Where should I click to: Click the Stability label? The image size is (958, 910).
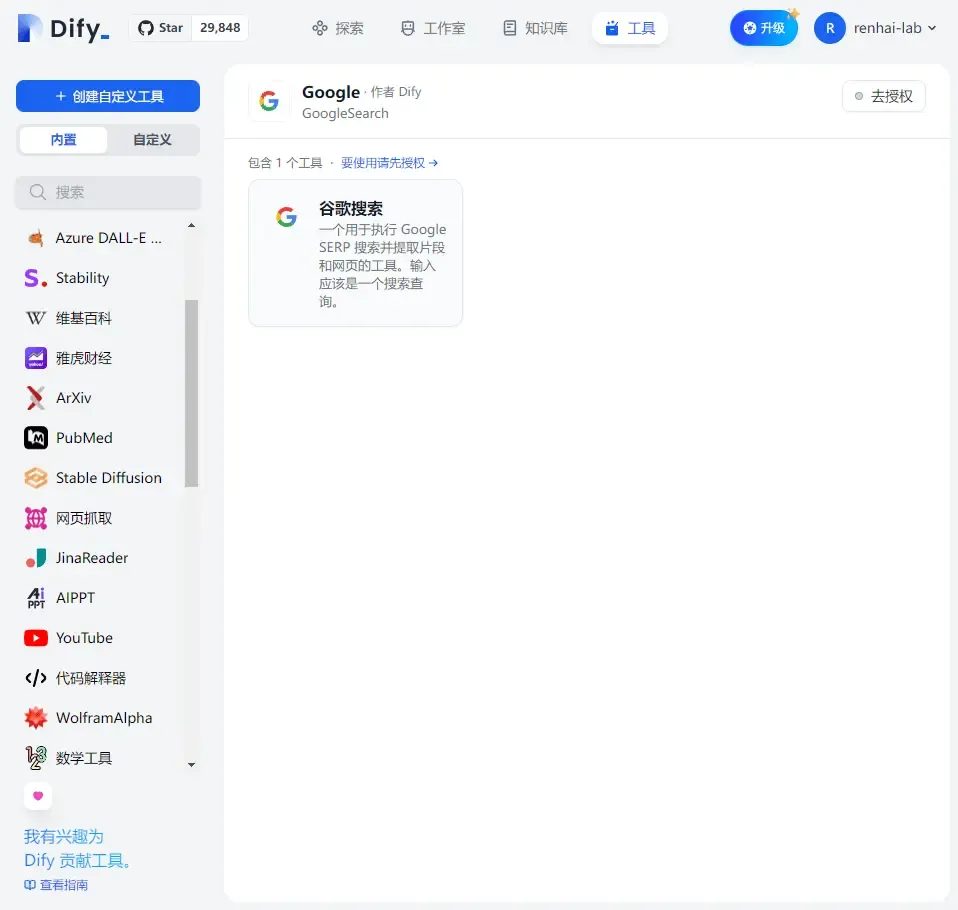(82, 278)
